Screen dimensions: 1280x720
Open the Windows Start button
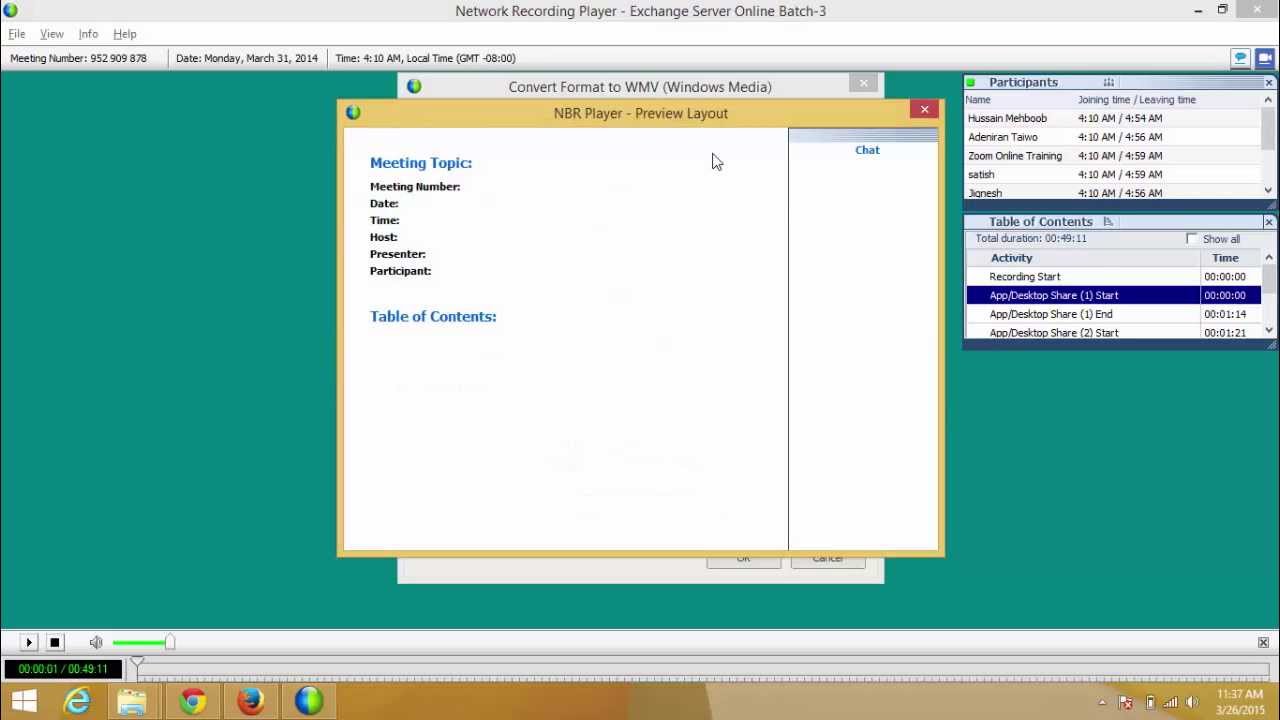tap(24, 701)
